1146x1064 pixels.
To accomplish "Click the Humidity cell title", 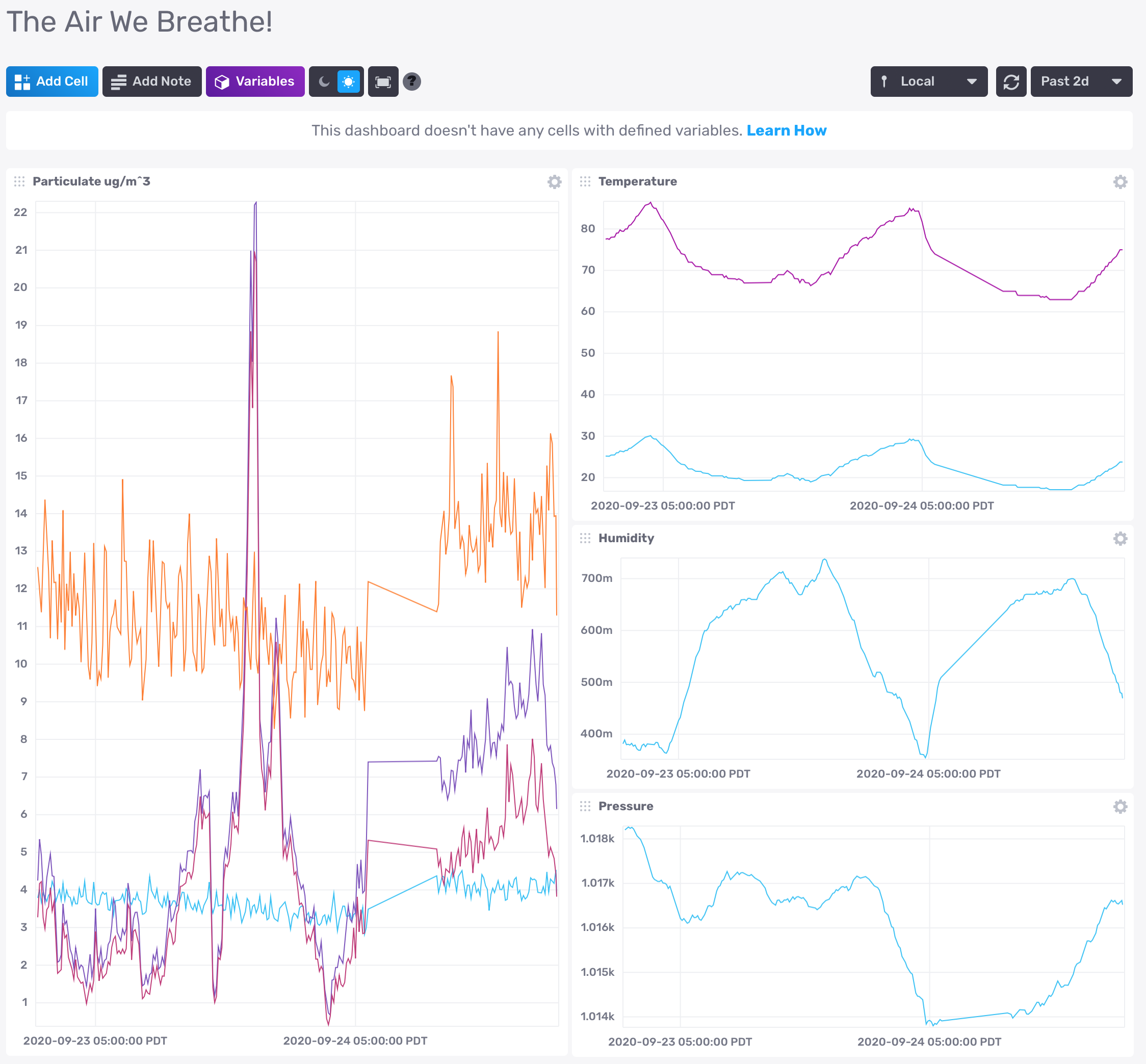I will (626, 538).
